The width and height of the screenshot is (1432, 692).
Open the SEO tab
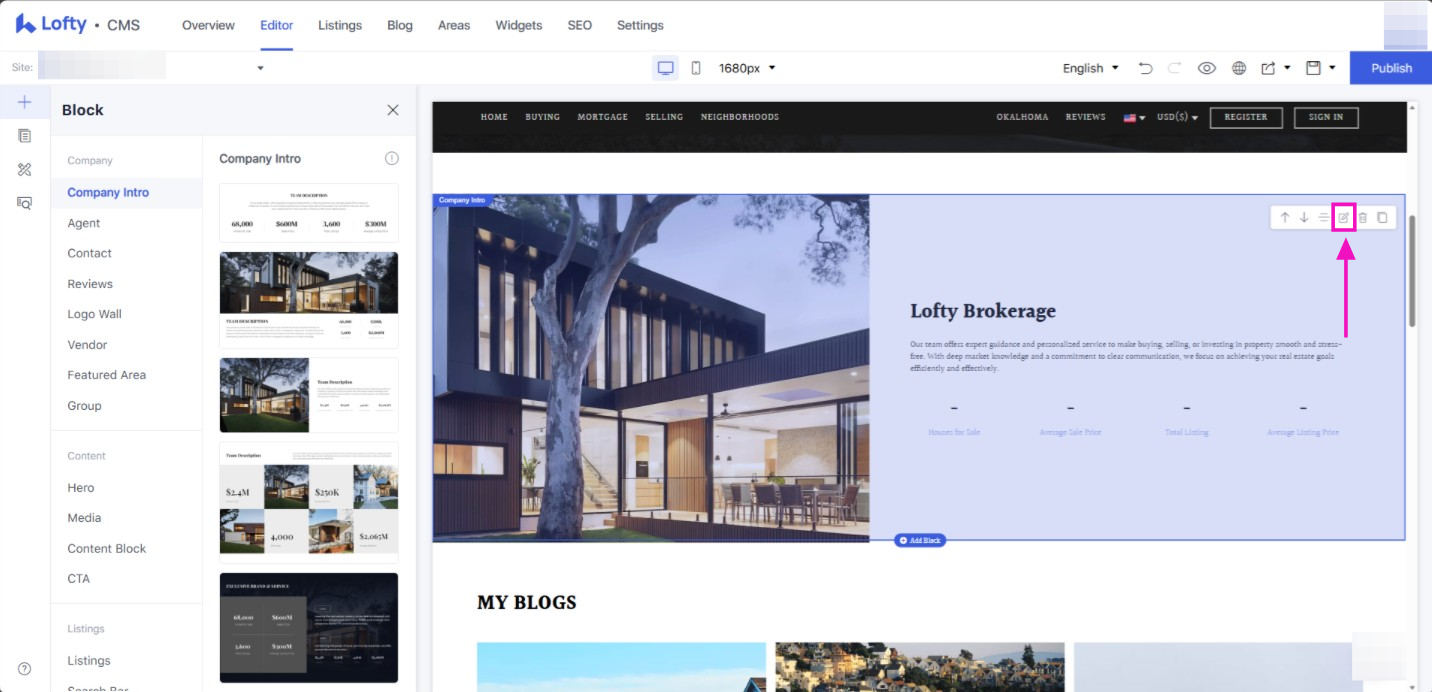(x=580, y=25)
